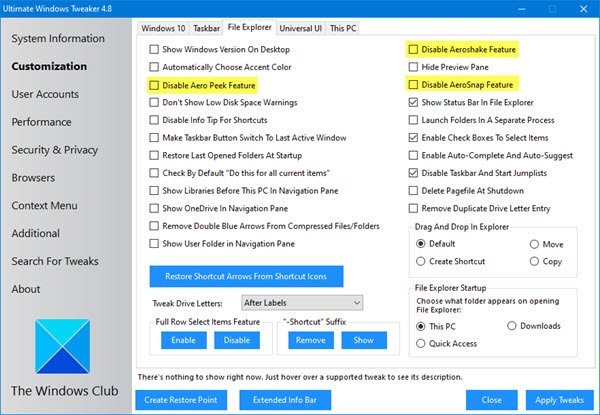Close window using title bar X icon
Screen dimensions: 600x415
[x=583, y=8]
